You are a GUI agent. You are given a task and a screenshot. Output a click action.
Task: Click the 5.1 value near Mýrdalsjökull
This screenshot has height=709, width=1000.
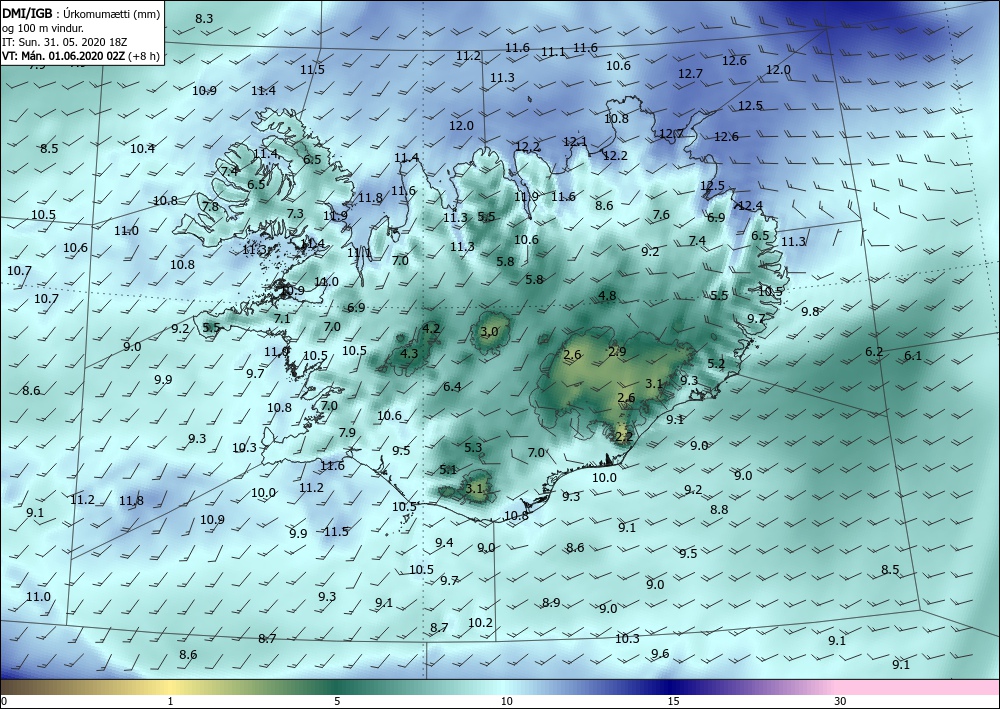coord(448,470)
